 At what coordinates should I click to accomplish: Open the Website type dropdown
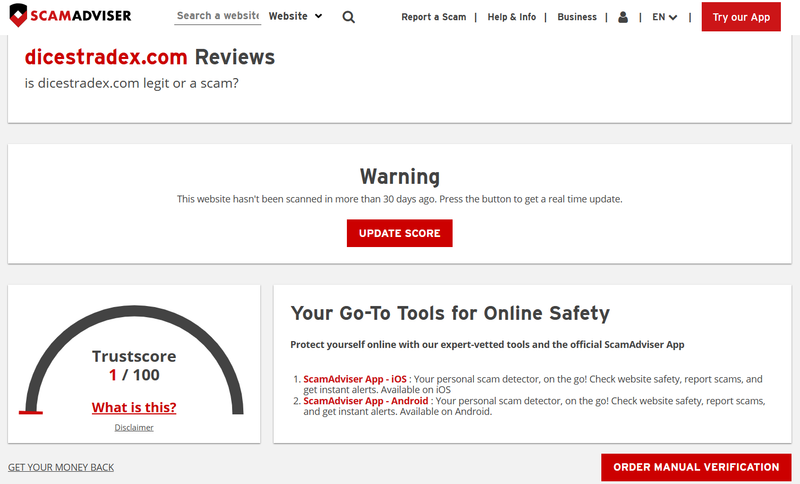tap(295, 16)
